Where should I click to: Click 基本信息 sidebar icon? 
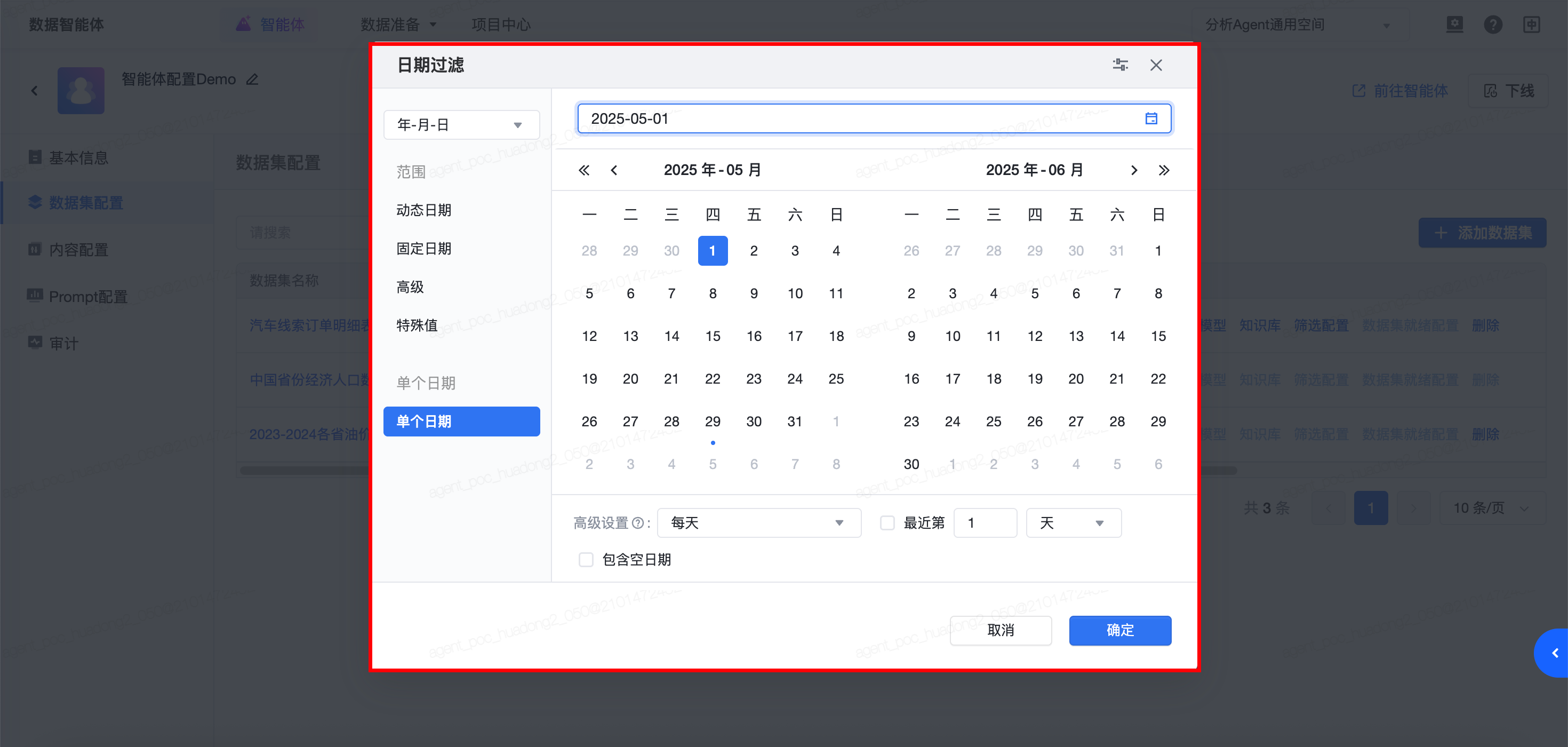(x=35, y=158)
